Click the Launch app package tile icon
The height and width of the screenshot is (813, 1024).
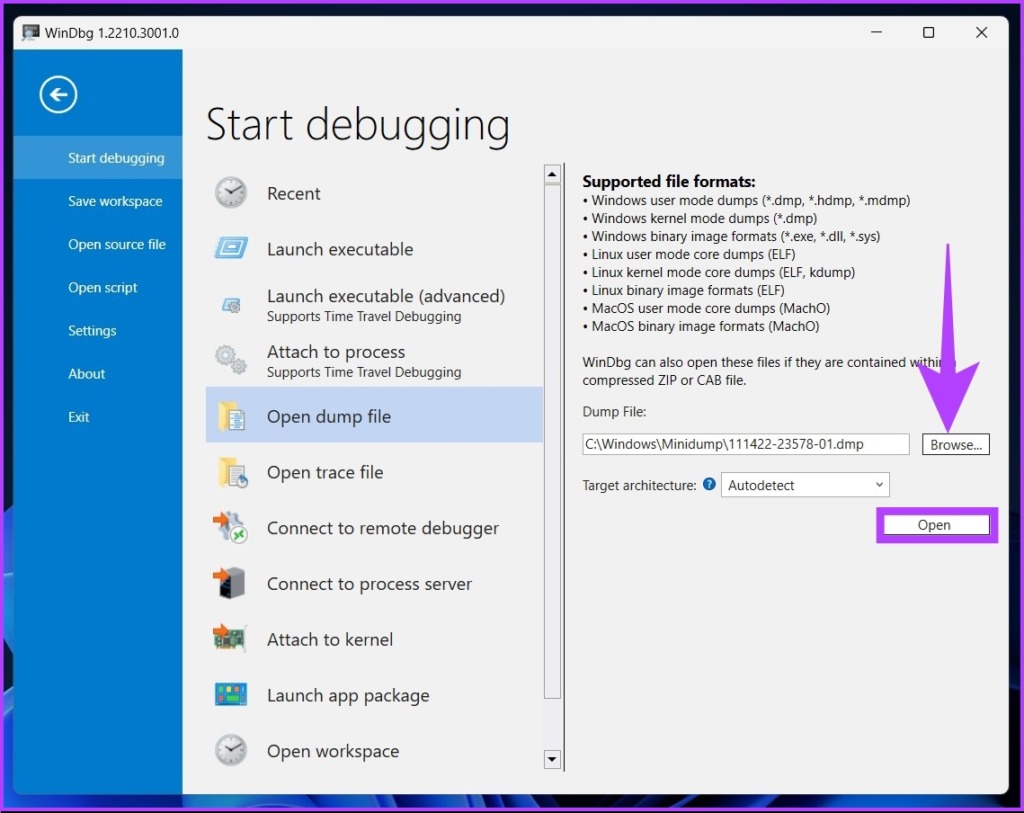pyautogui.click(x=231, y=695)
